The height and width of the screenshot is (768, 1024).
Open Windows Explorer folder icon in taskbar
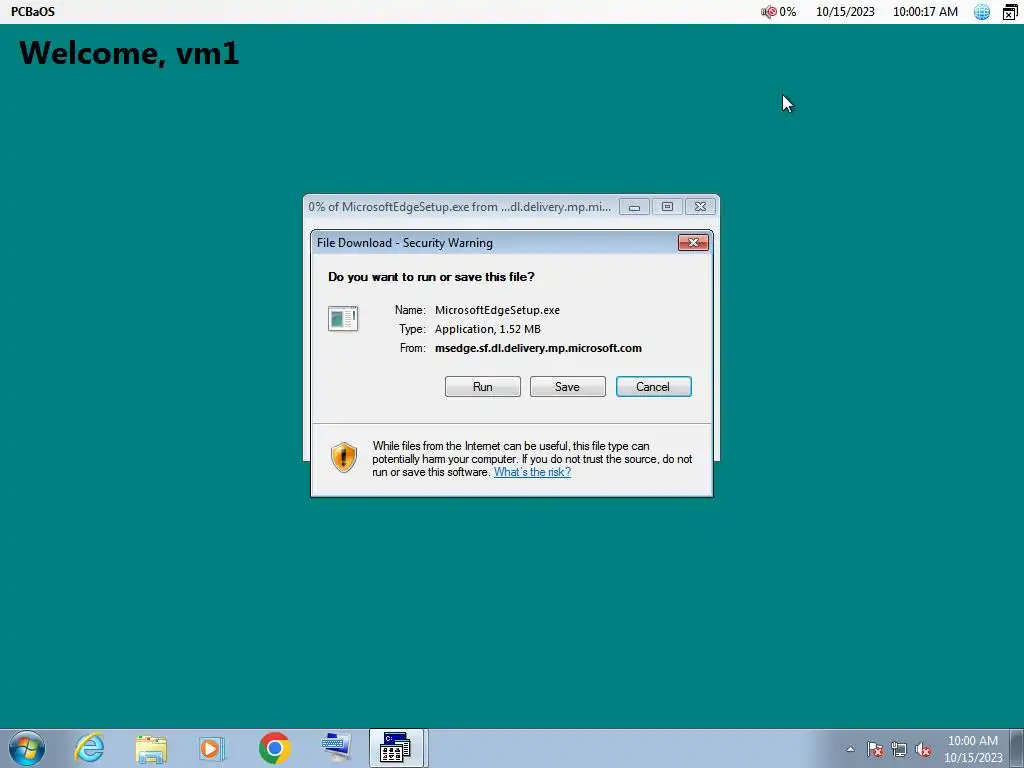(151, 748)
